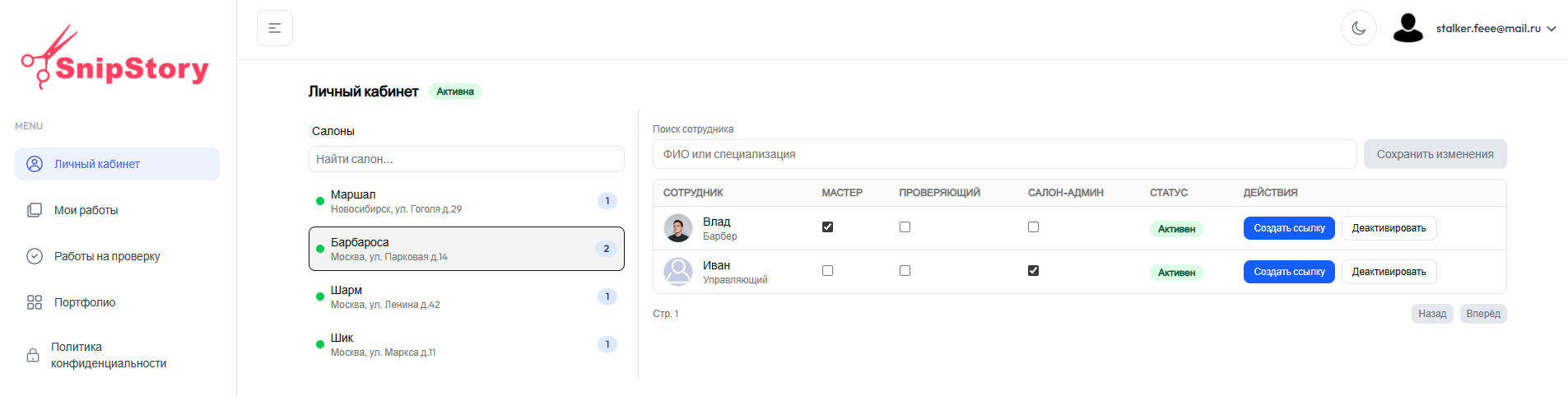
Task: Select the Шарм salon in the list
Action: (x=467, y=297)
